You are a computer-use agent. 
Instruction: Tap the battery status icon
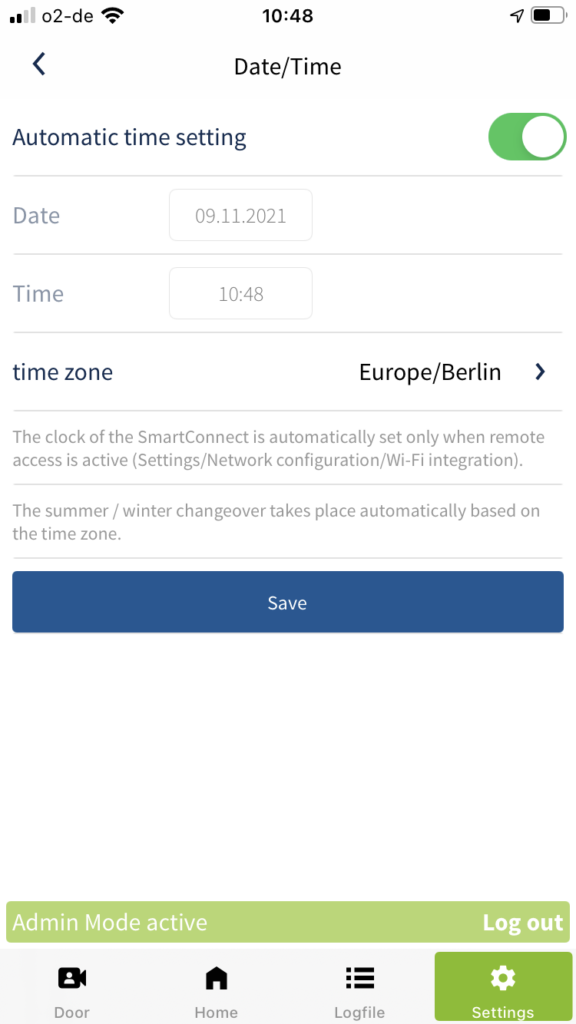[x=547, y=16]
